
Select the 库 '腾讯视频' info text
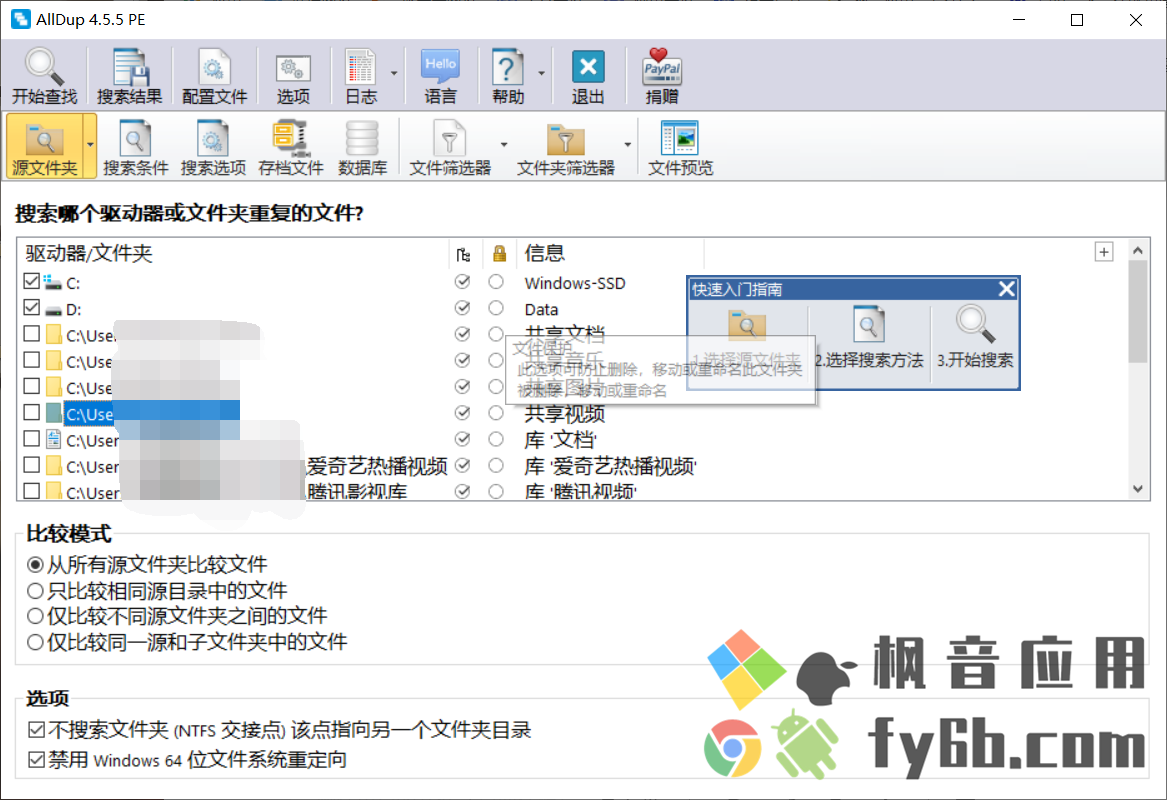(x=581, y=491)
